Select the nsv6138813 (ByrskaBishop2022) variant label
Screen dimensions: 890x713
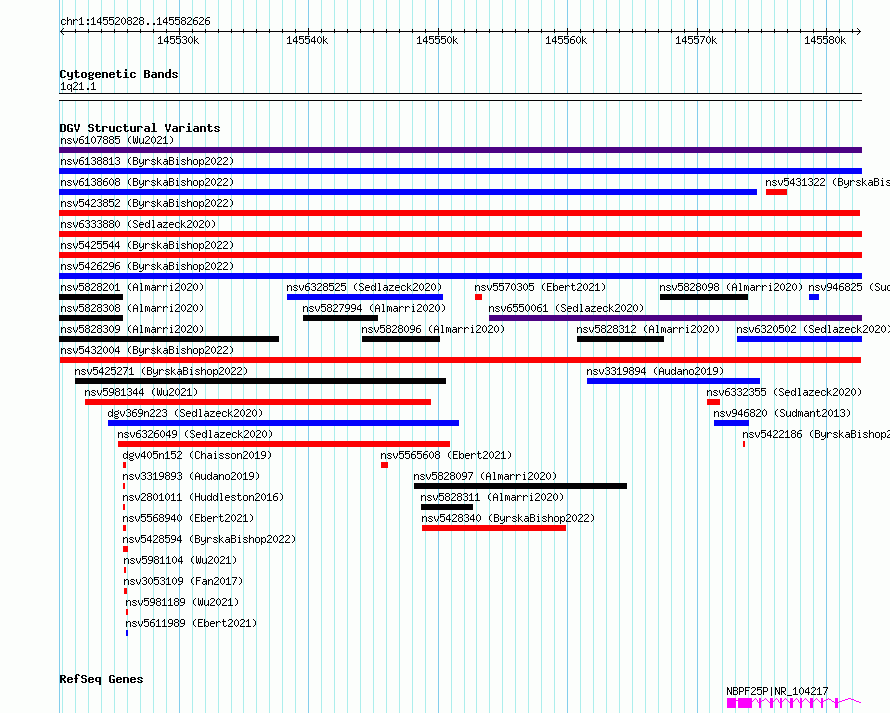pyautogui.click(x=147, y=161)
